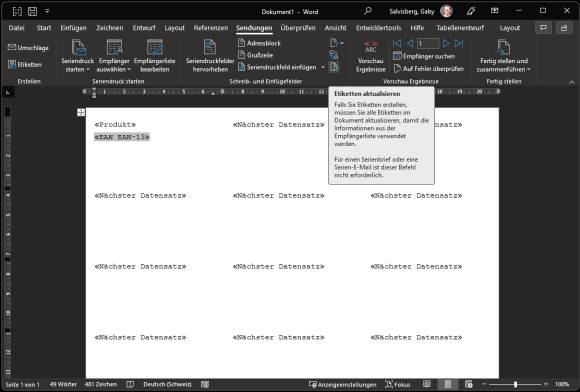Open the Quick Access Toolbar customize arrow
The image size is (580, 392).
click(47, 11)
